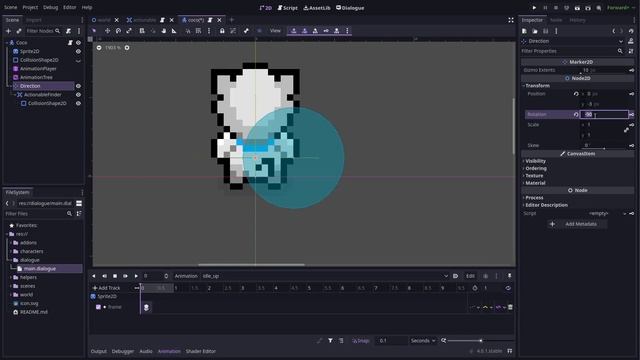Image resolution: width=640 pixels, height=360 pixels.
Task: Expand the Texture section in Inspector
Action: [534, 176]
